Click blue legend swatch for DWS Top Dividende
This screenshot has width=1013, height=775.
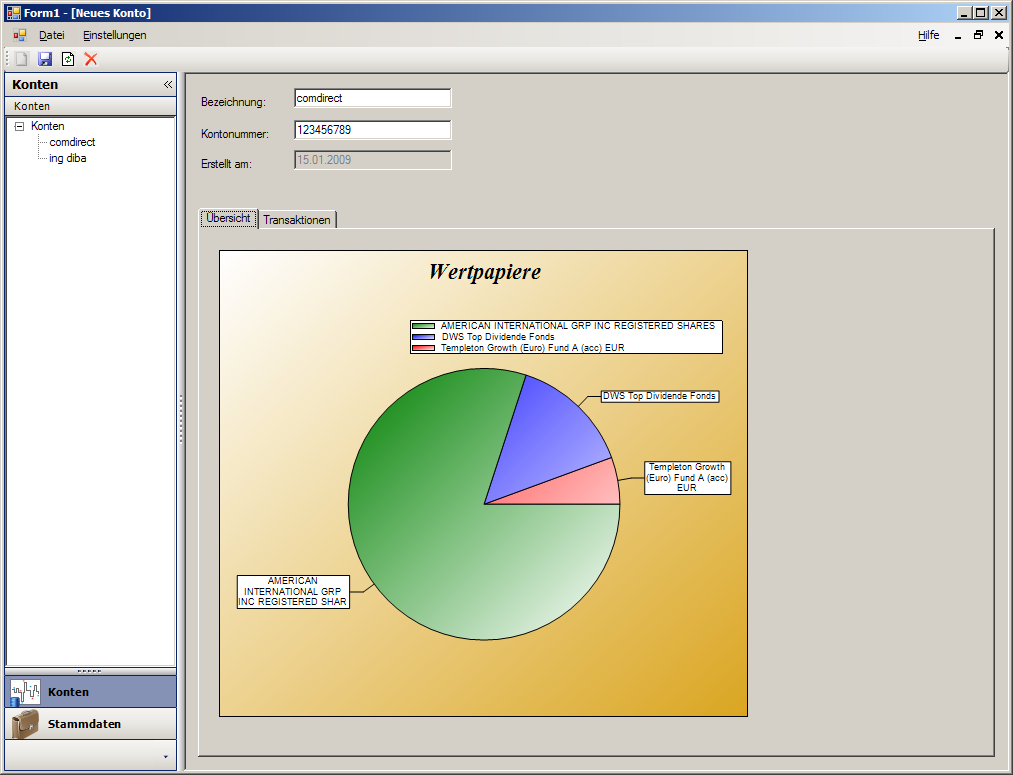click(x=424, y=337)
